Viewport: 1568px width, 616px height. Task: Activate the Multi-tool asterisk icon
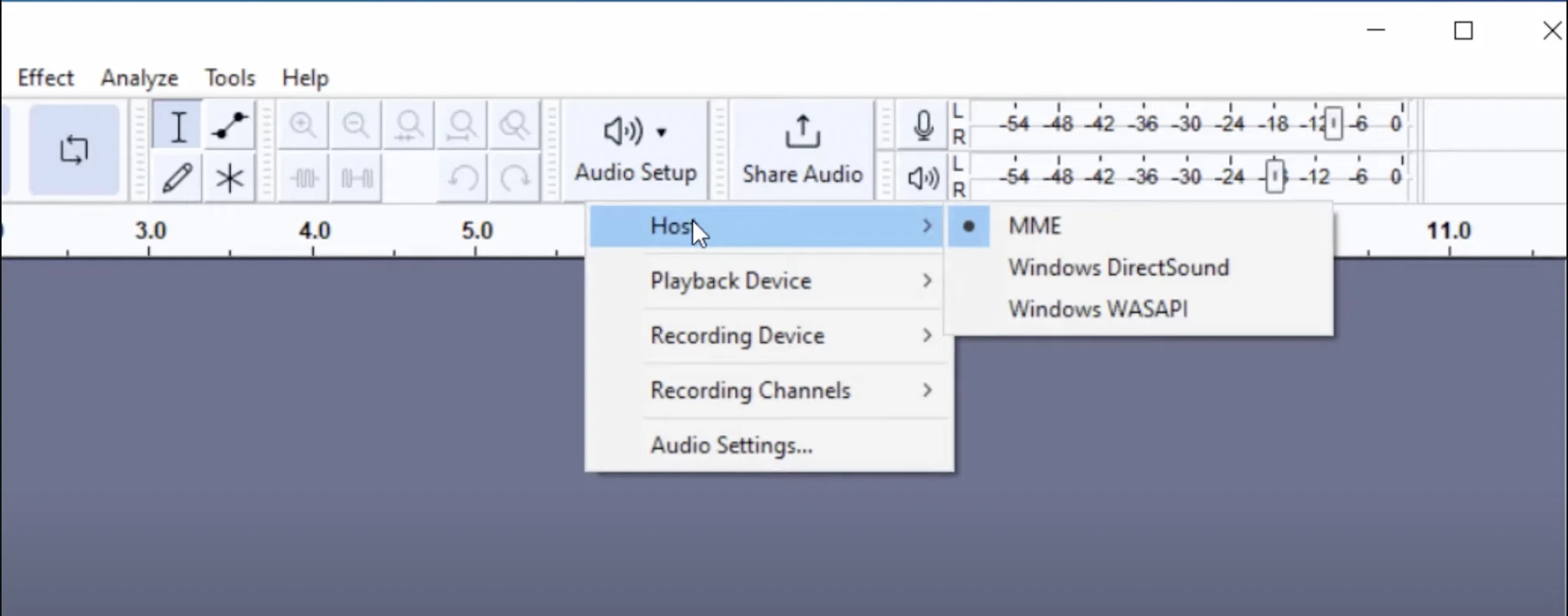(x=229, y=178)
